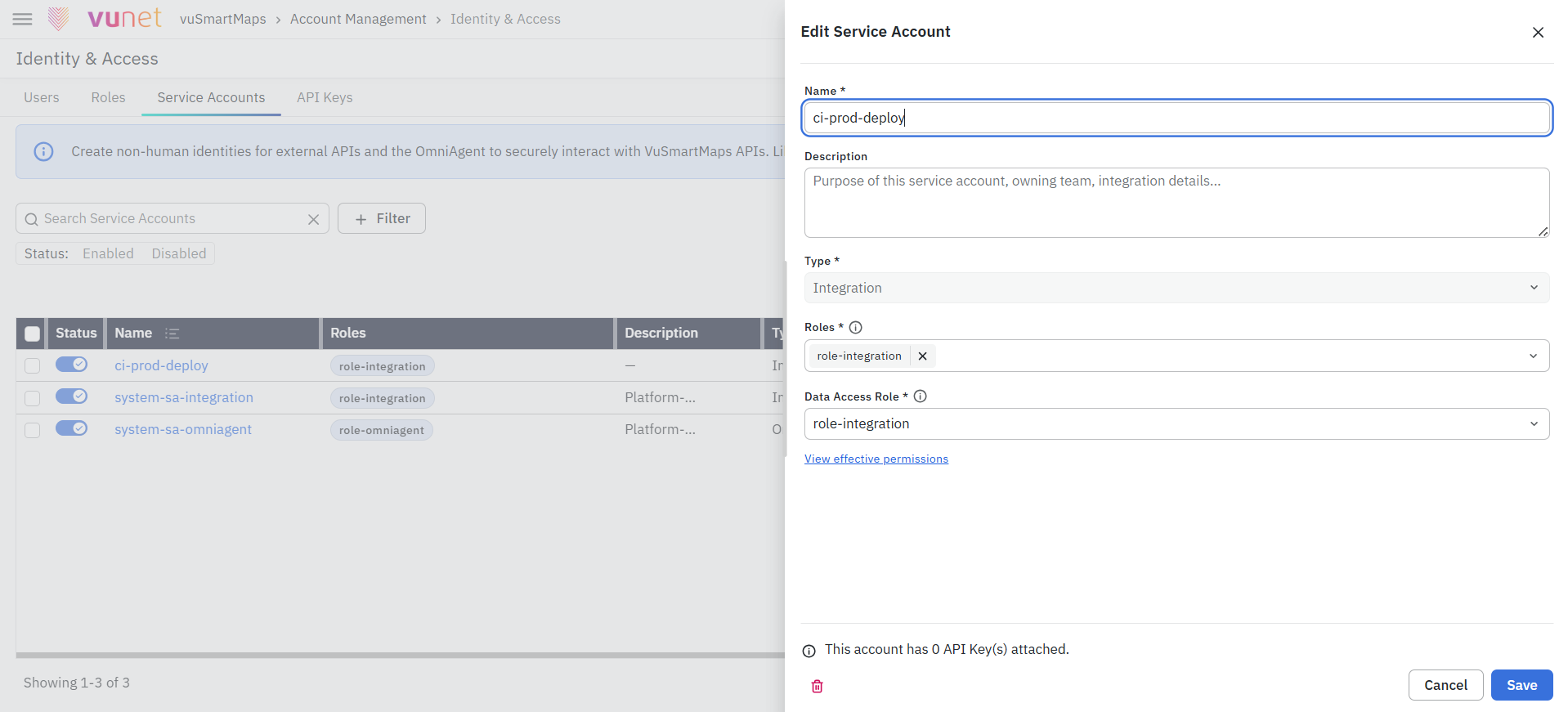This screenshot has height=712, width=1568.
Task: Open the API Keys tab
Action: click(325, 97)
